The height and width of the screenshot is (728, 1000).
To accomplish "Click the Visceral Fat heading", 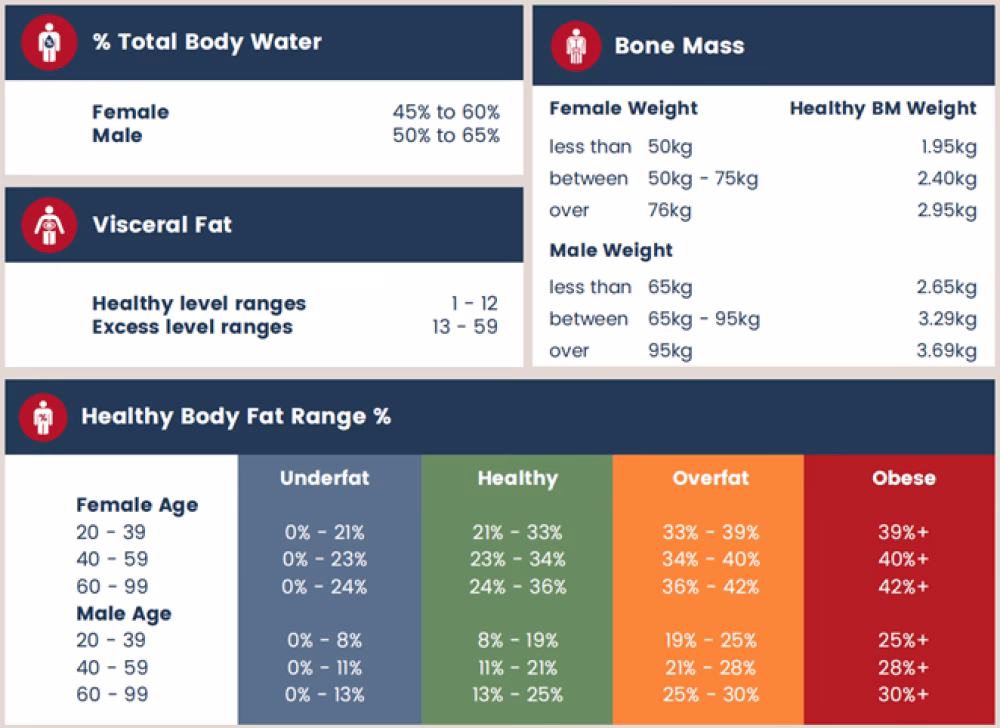I will pyautogui.click(x=162, y=225).
